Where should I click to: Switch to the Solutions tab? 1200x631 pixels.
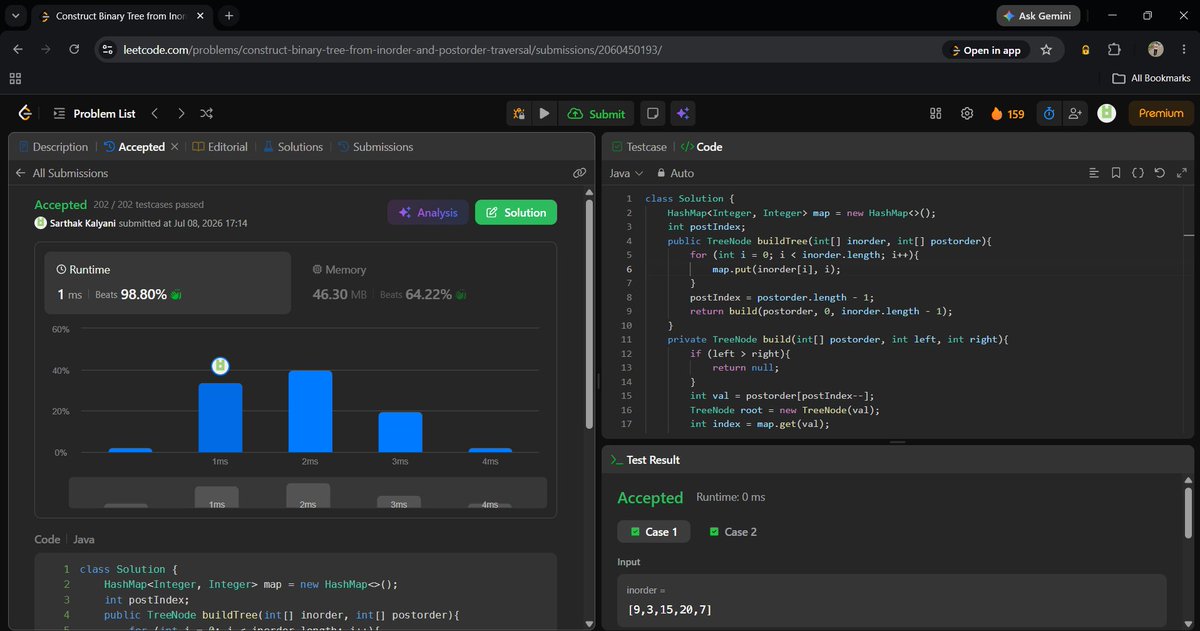[293, 146]
